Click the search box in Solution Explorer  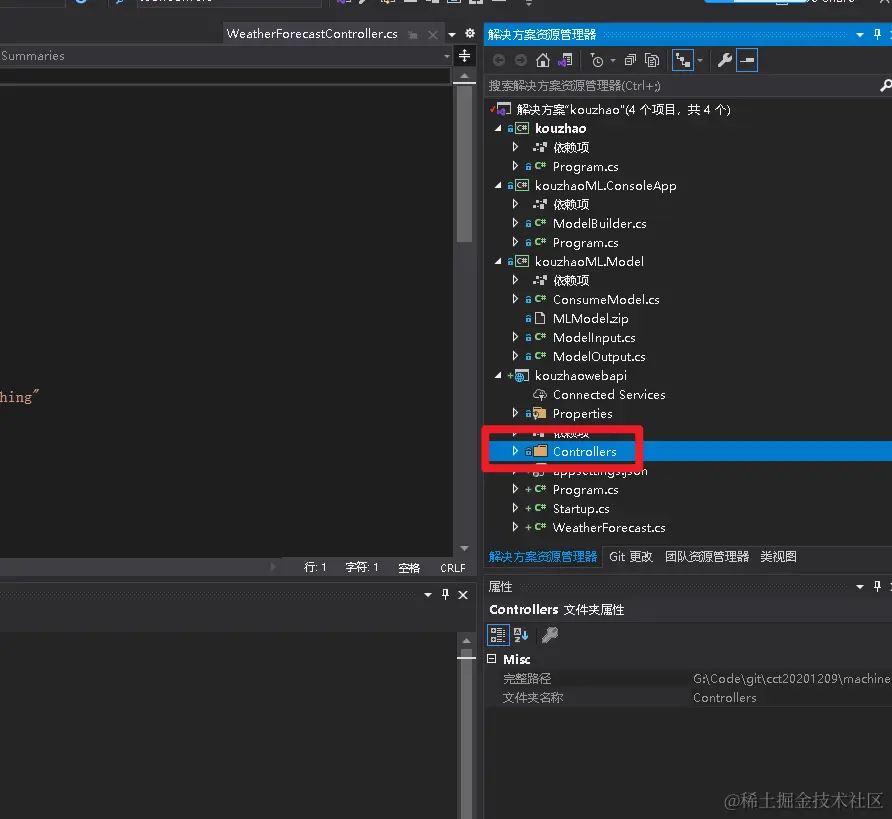[x=682, y=86]
